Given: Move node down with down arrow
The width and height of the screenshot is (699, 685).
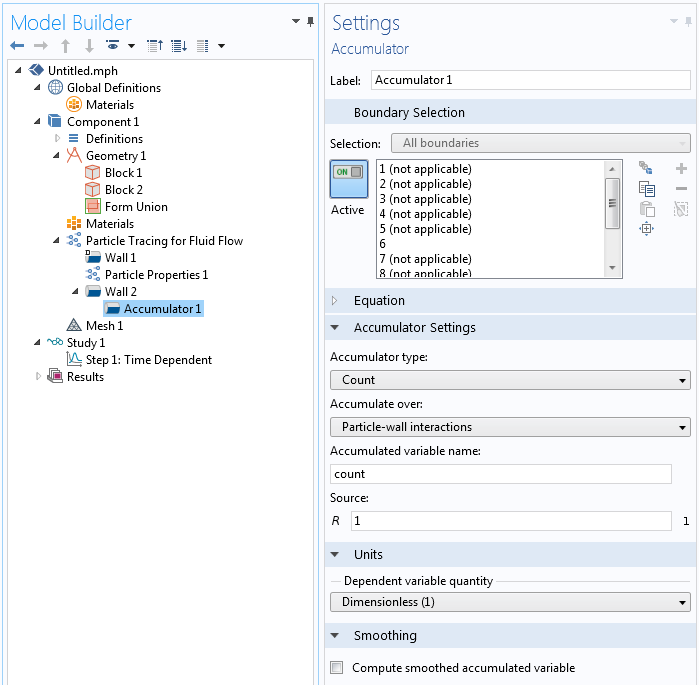Looking at the screenshot, I should [90, 45].
